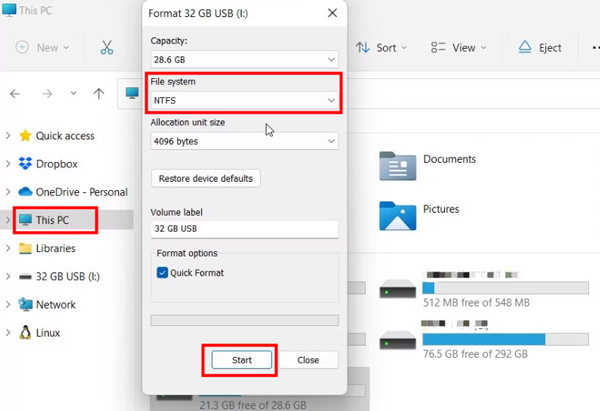Open the Sort menu in Explorer toolbar
The height and width of the screenshot is (411, 600).
pyautogui.click(x=381, y=48)
